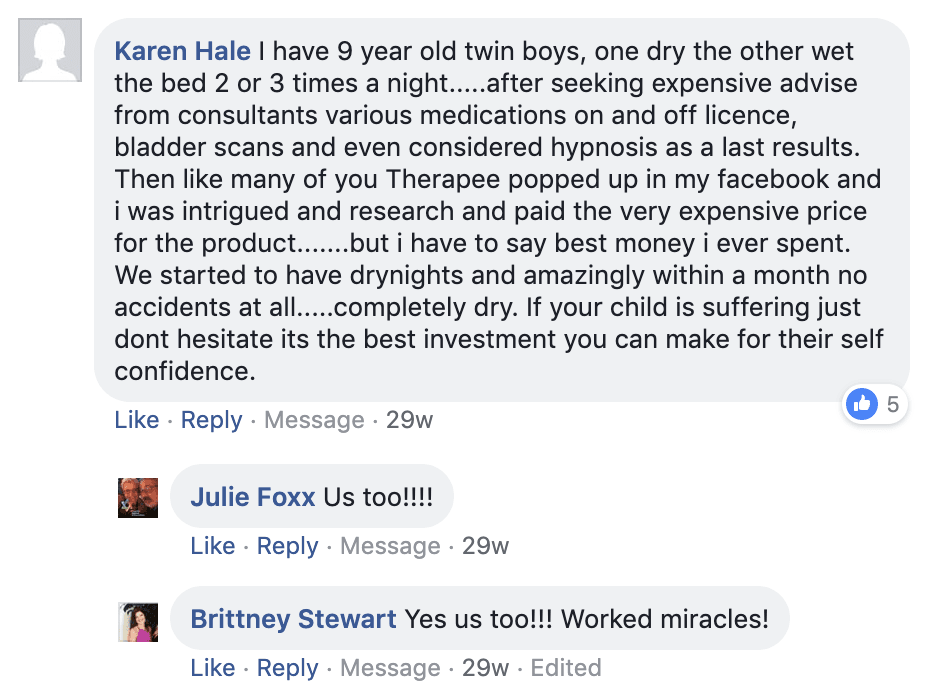Reply to Julie Foxx's comment
Viewport: 942px width, 690px height.
[287, 546]
